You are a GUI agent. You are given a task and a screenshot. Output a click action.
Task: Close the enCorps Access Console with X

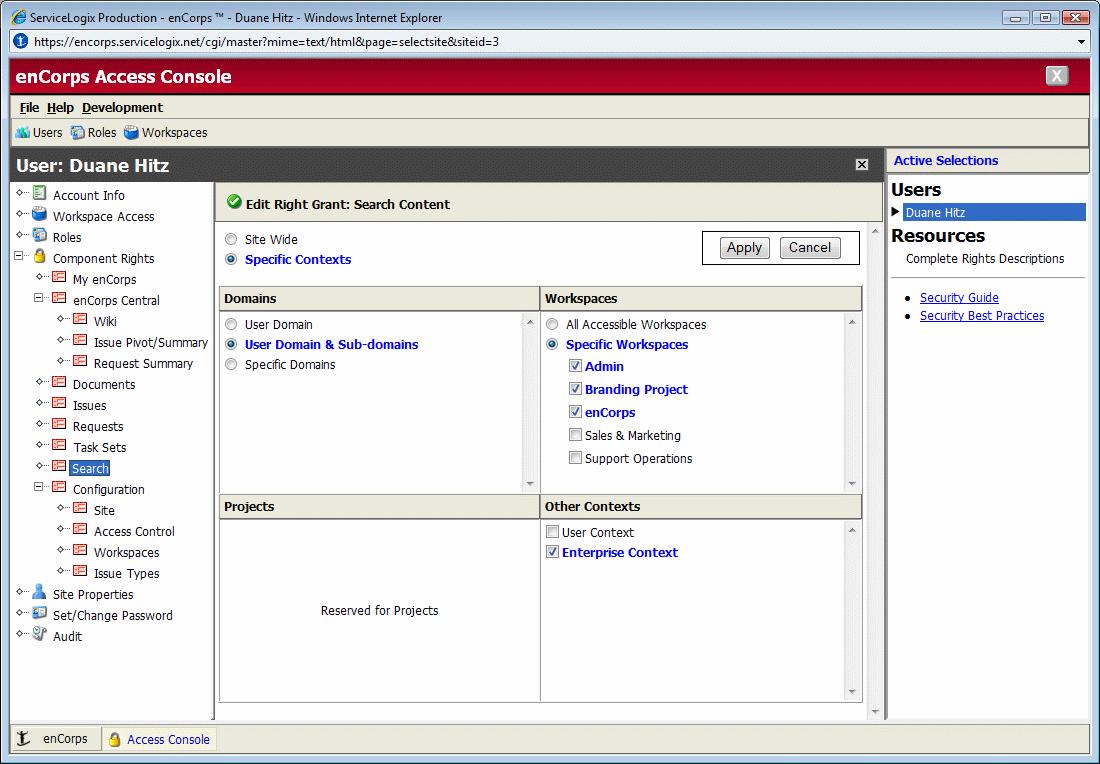(1057, 76)
